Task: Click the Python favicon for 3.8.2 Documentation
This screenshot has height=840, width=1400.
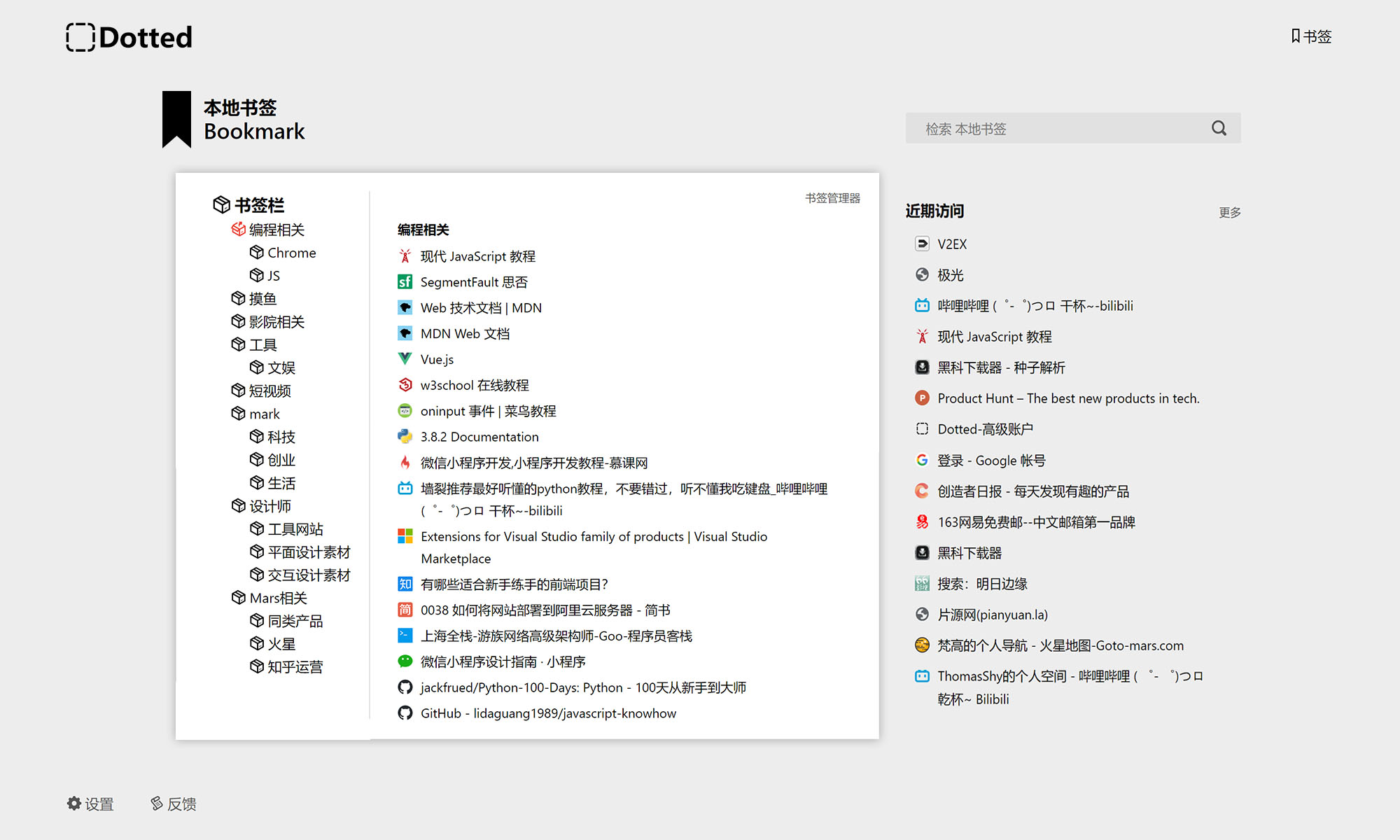Action: tap(405, 436)
